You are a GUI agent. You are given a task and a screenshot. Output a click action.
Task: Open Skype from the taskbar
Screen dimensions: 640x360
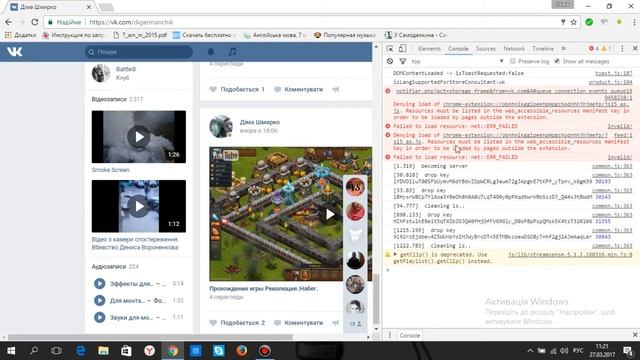pos(219,351)
